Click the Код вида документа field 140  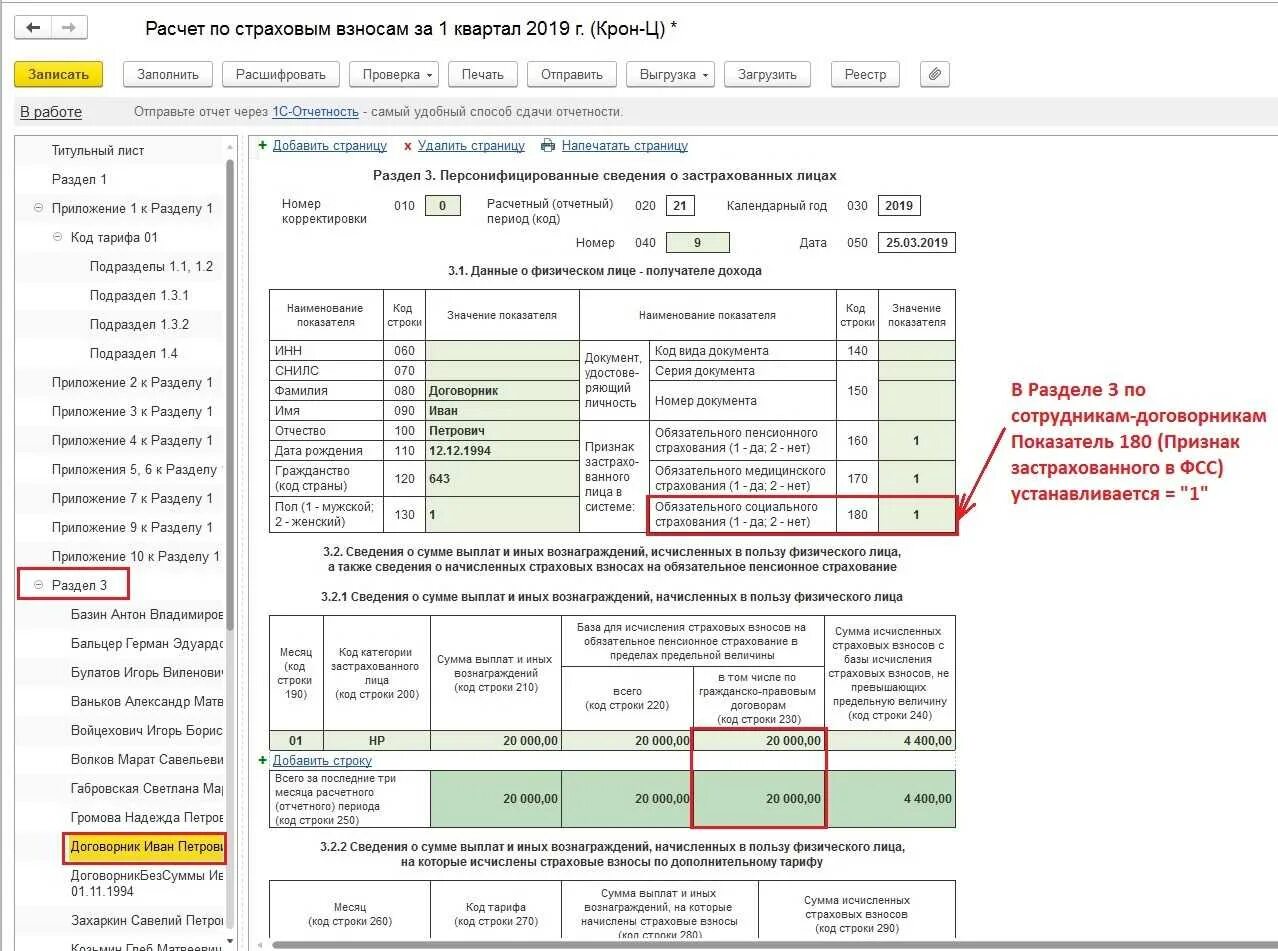pyautogui.click(x=916, y=351)
